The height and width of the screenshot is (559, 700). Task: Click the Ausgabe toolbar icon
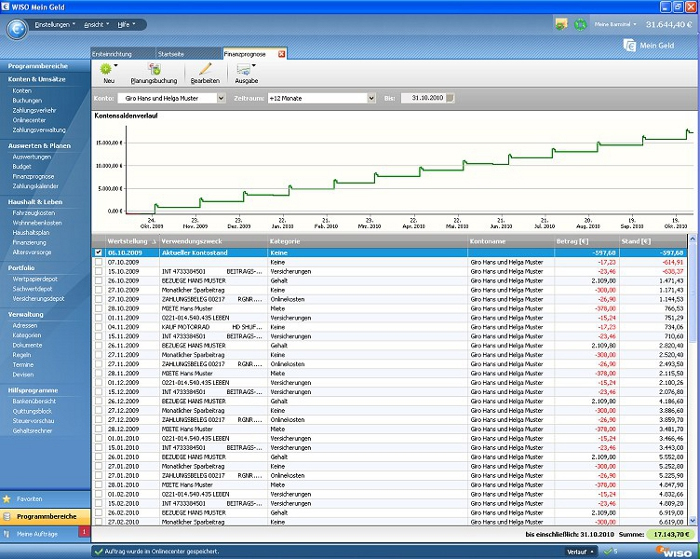243,69
